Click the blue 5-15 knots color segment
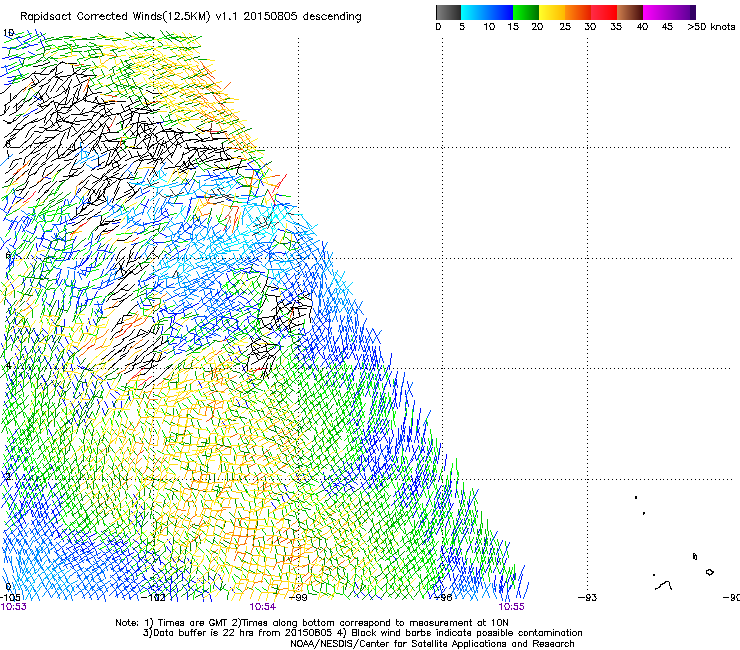Image resolution: width=740 pixels, height=650 pixels. tap(487, 12)
